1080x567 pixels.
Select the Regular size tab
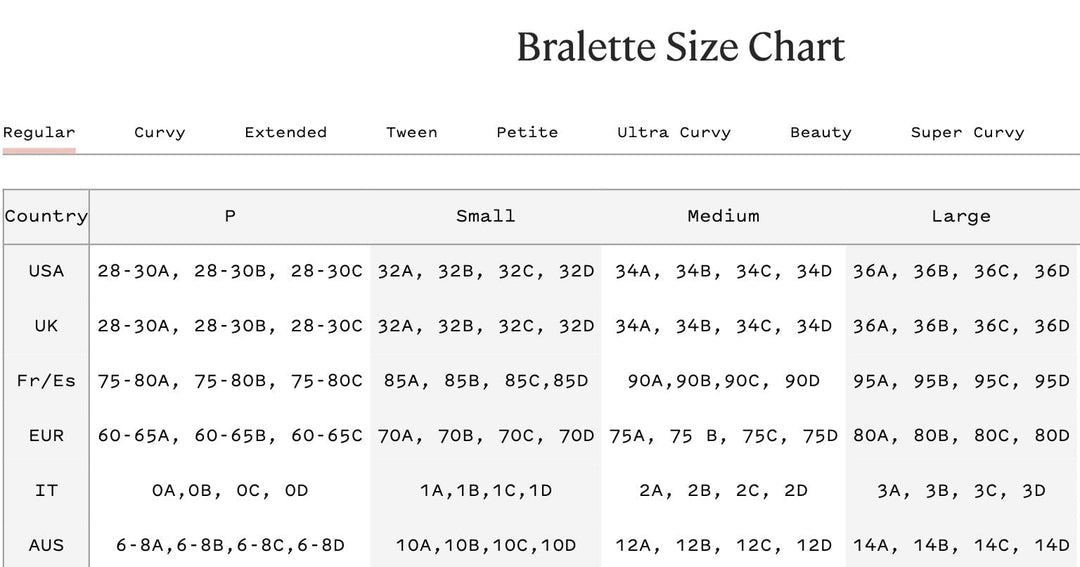pyautogui.click(x=39, y=132)
